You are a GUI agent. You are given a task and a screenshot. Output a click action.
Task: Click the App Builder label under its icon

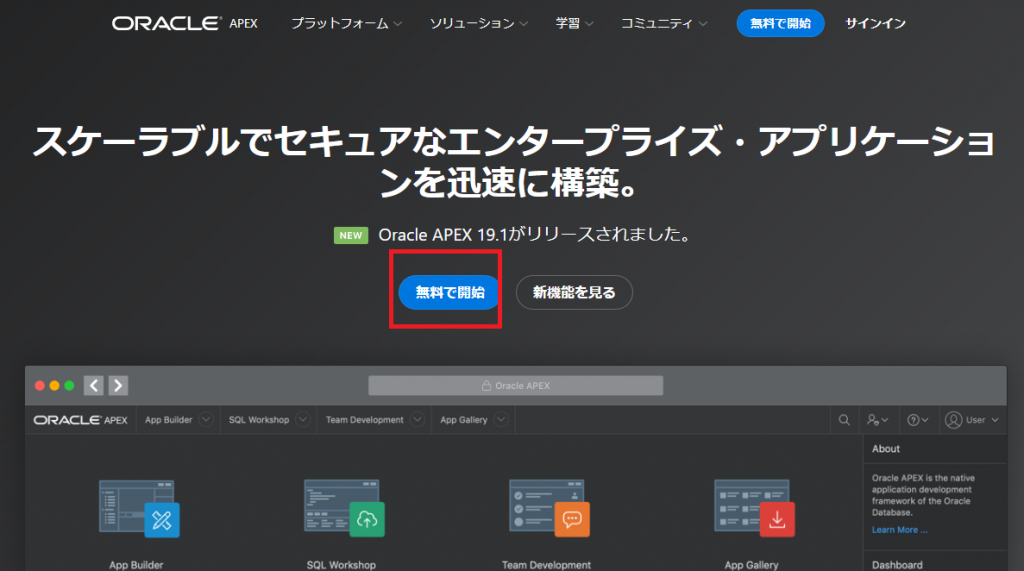click(x=136, y=565)
